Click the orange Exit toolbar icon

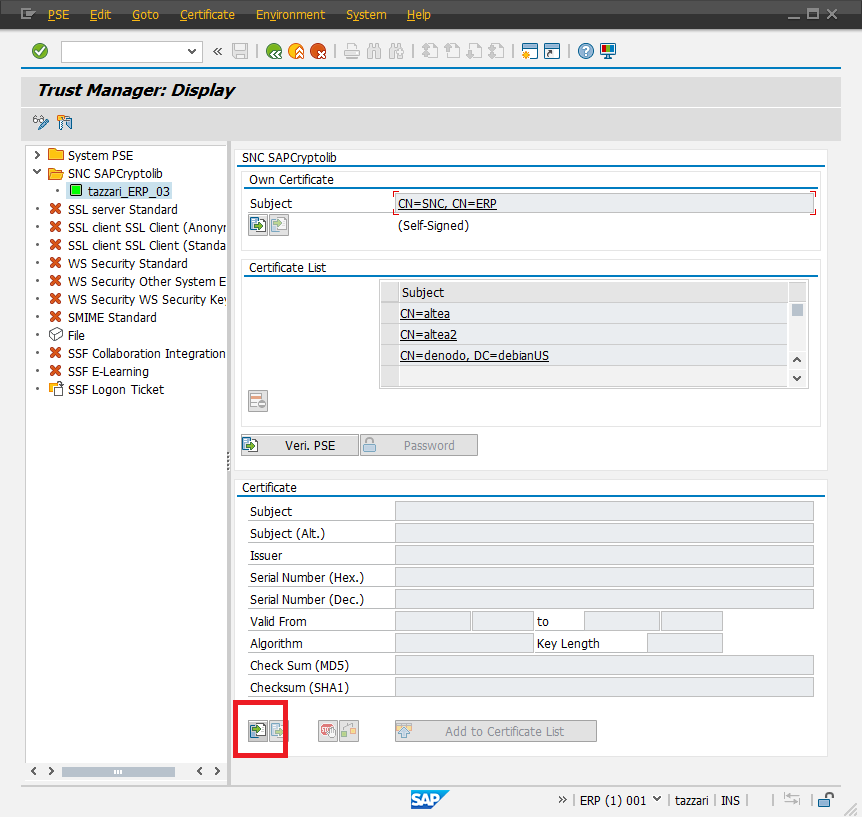(x=296, y=52)
